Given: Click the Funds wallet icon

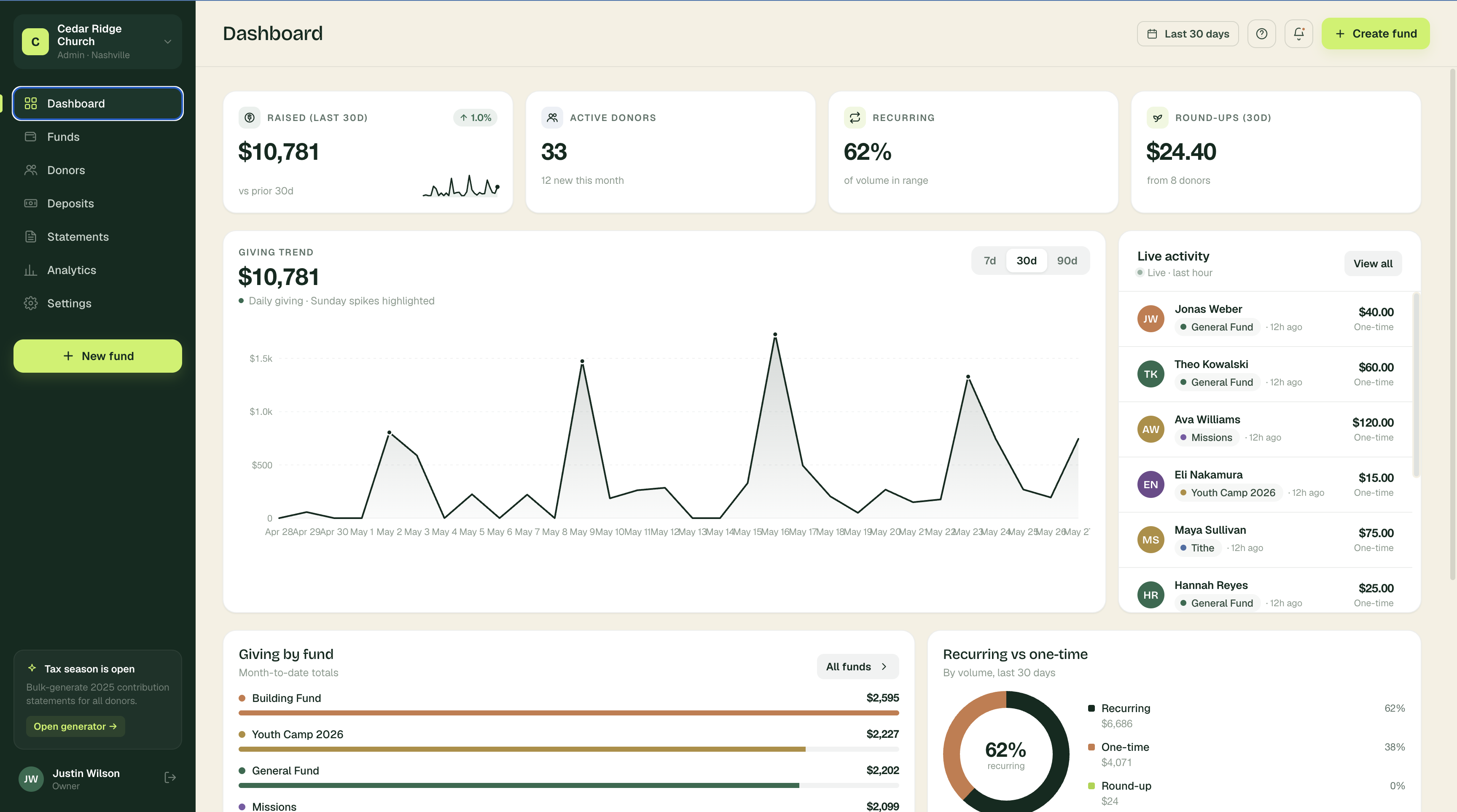Looking at the screenshot, I should coord(30,137).
